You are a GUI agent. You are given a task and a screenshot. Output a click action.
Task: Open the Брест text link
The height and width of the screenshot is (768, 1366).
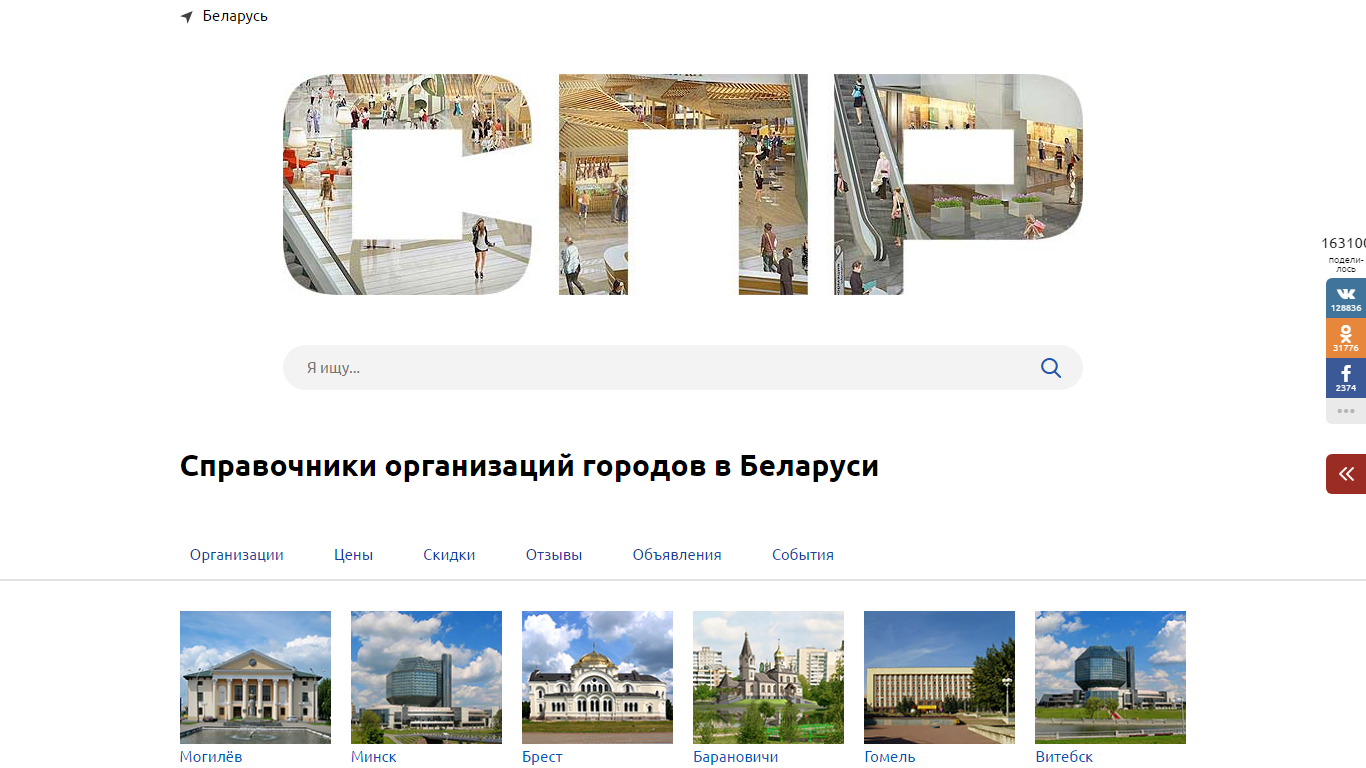click(542, 757)
